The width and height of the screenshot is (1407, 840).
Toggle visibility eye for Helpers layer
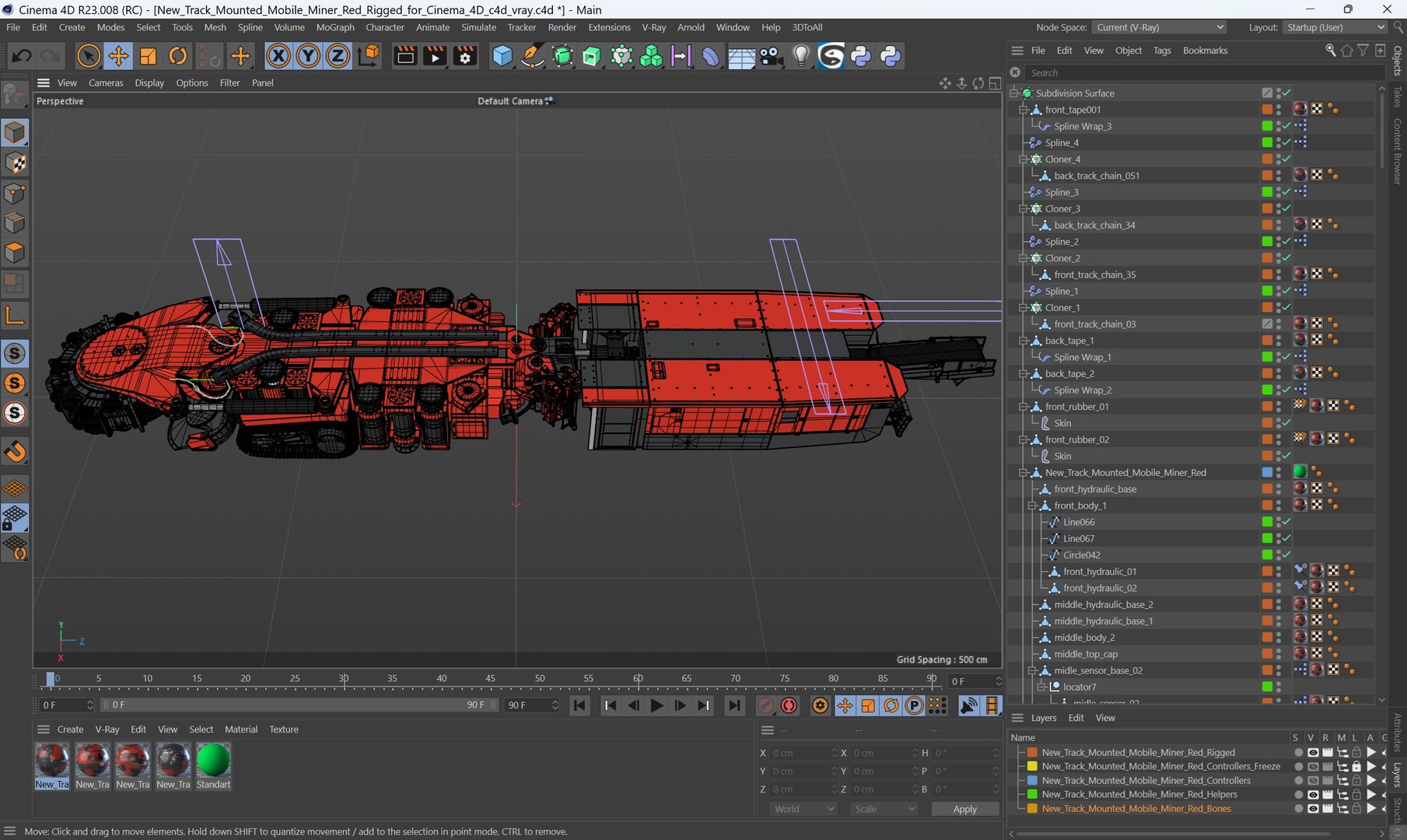coord(1313,795)
